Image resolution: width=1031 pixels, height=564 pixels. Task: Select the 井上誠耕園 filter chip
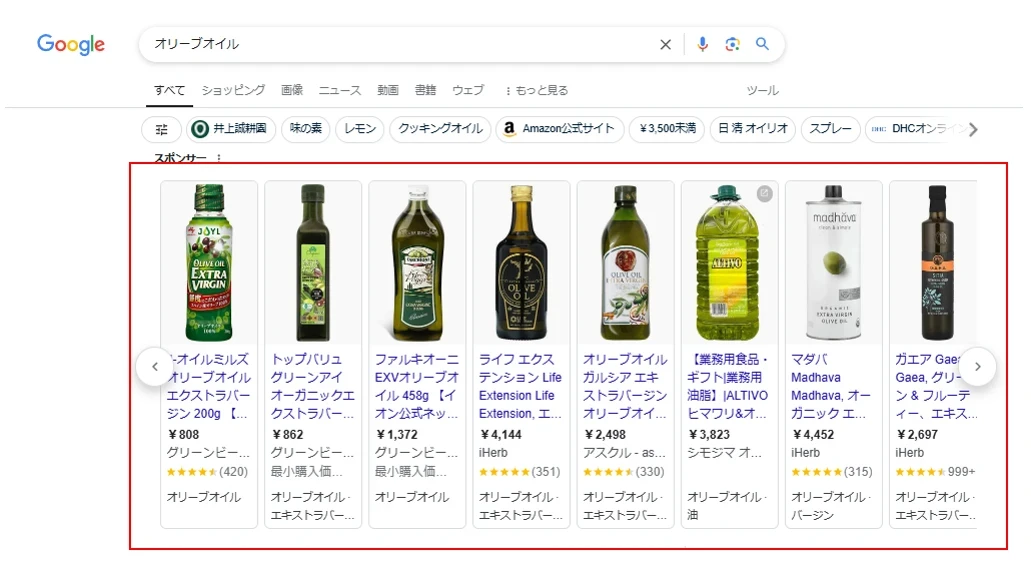(x=231, y=129)
